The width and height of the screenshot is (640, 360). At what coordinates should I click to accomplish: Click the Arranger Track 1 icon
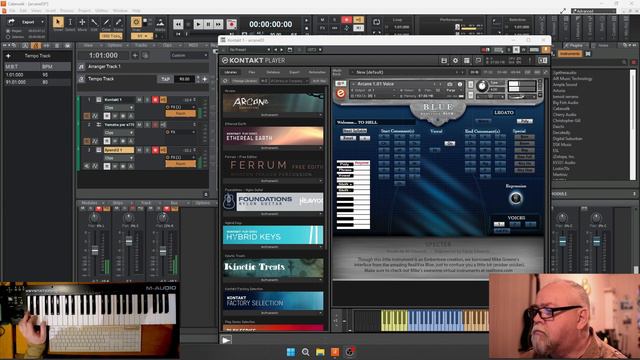(81, 67)
